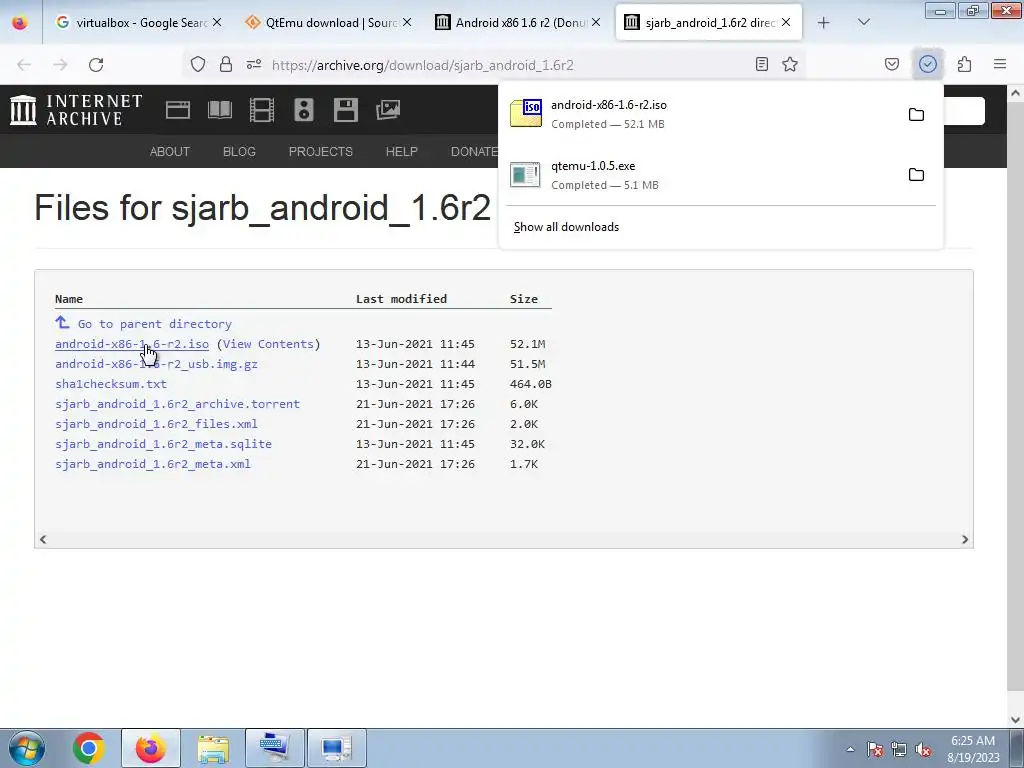
Task: Switch to the QtEmu download tab
Action: click(x=328, y=22)
